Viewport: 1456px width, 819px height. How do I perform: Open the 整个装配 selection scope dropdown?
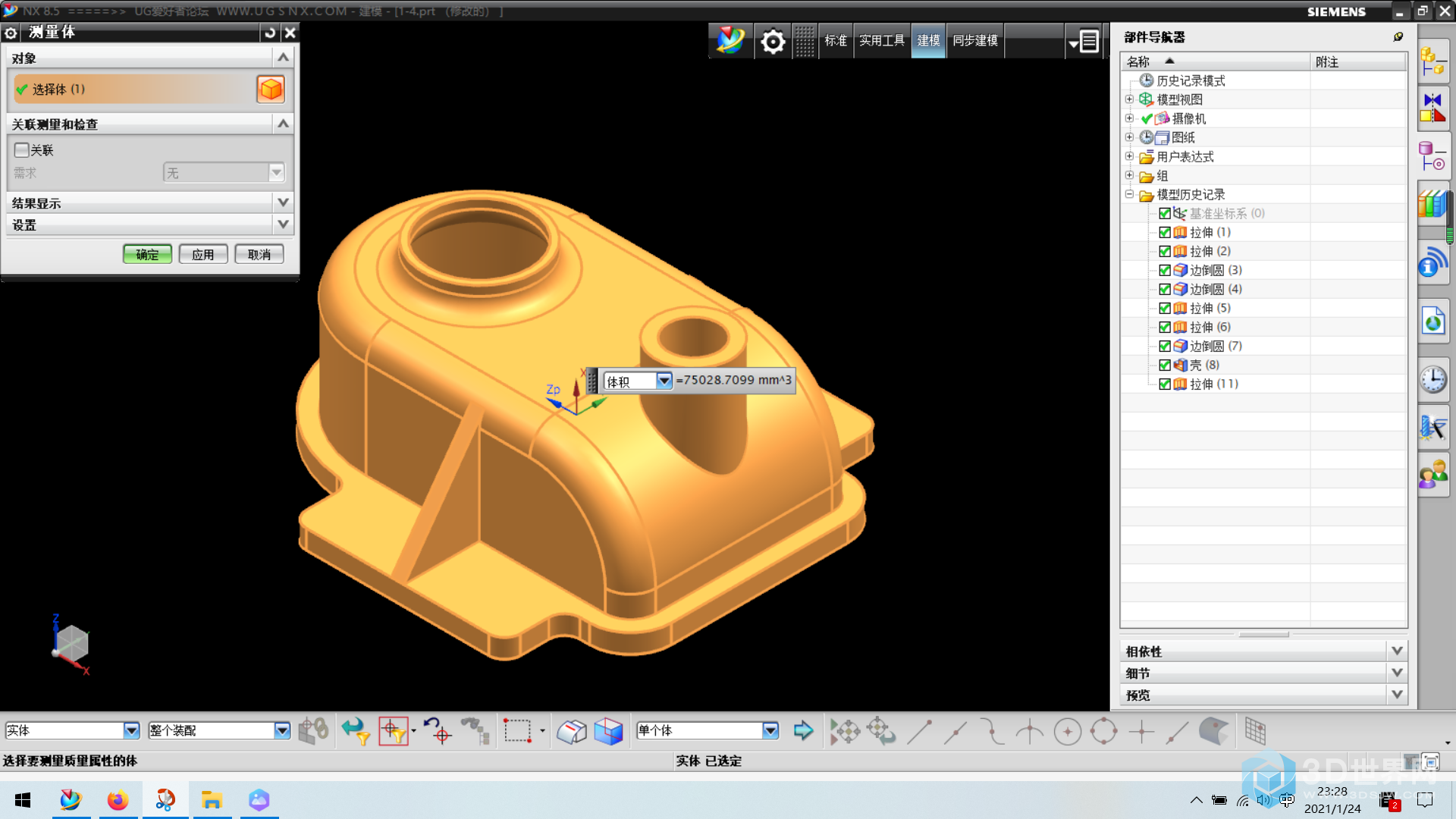click(x=282, y=731)
